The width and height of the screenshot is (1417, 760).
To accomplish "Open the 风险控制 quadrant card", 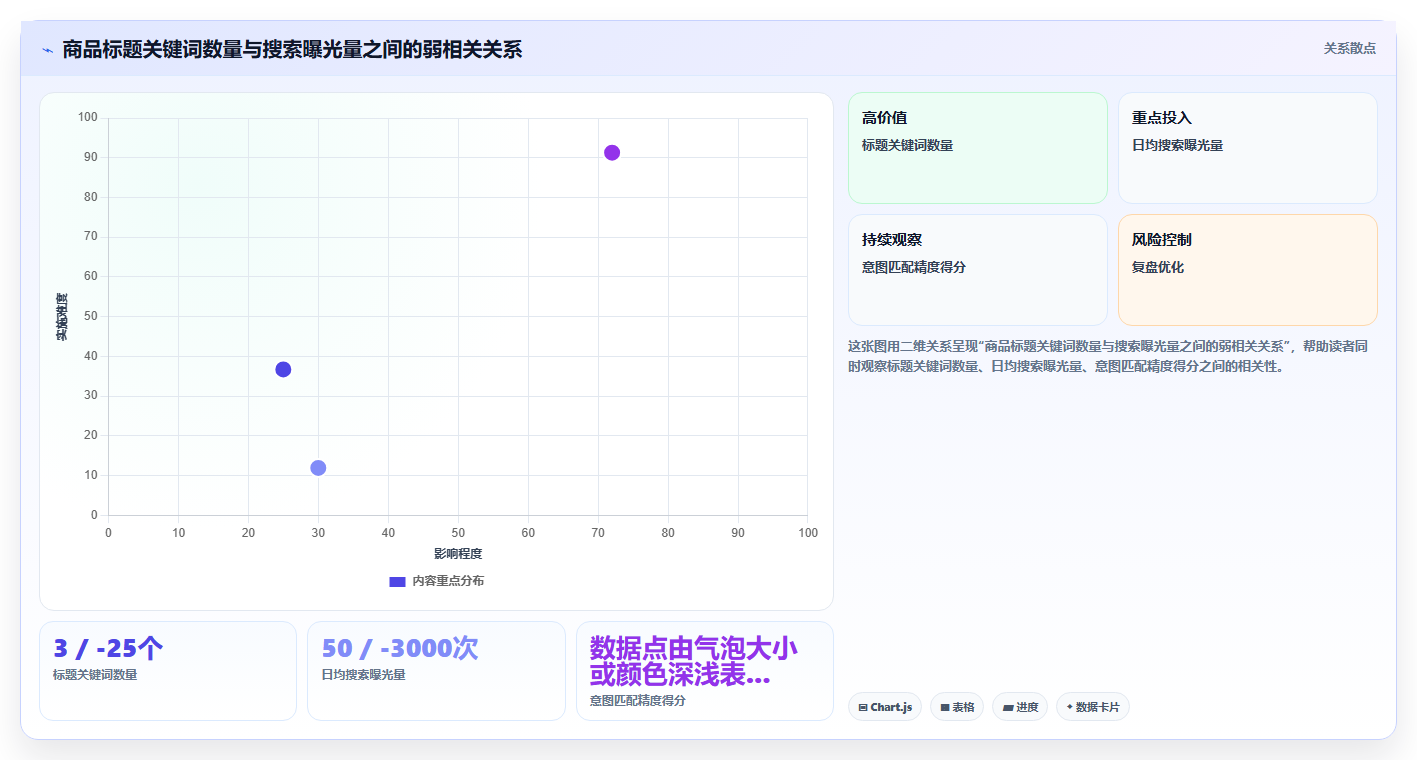I will pos(1247,270).
